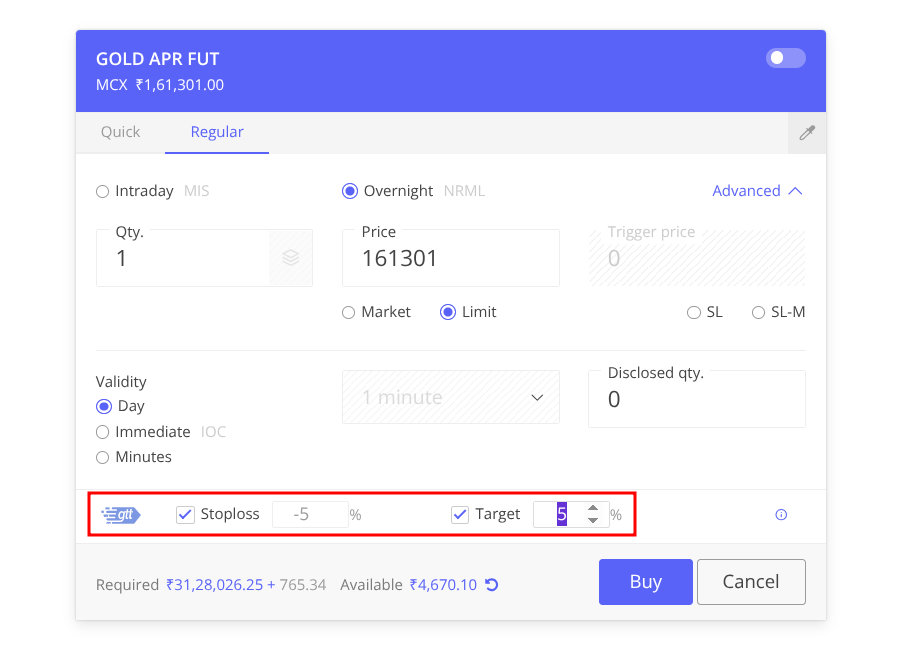Click the info icon near Target

tap(781, 515)
